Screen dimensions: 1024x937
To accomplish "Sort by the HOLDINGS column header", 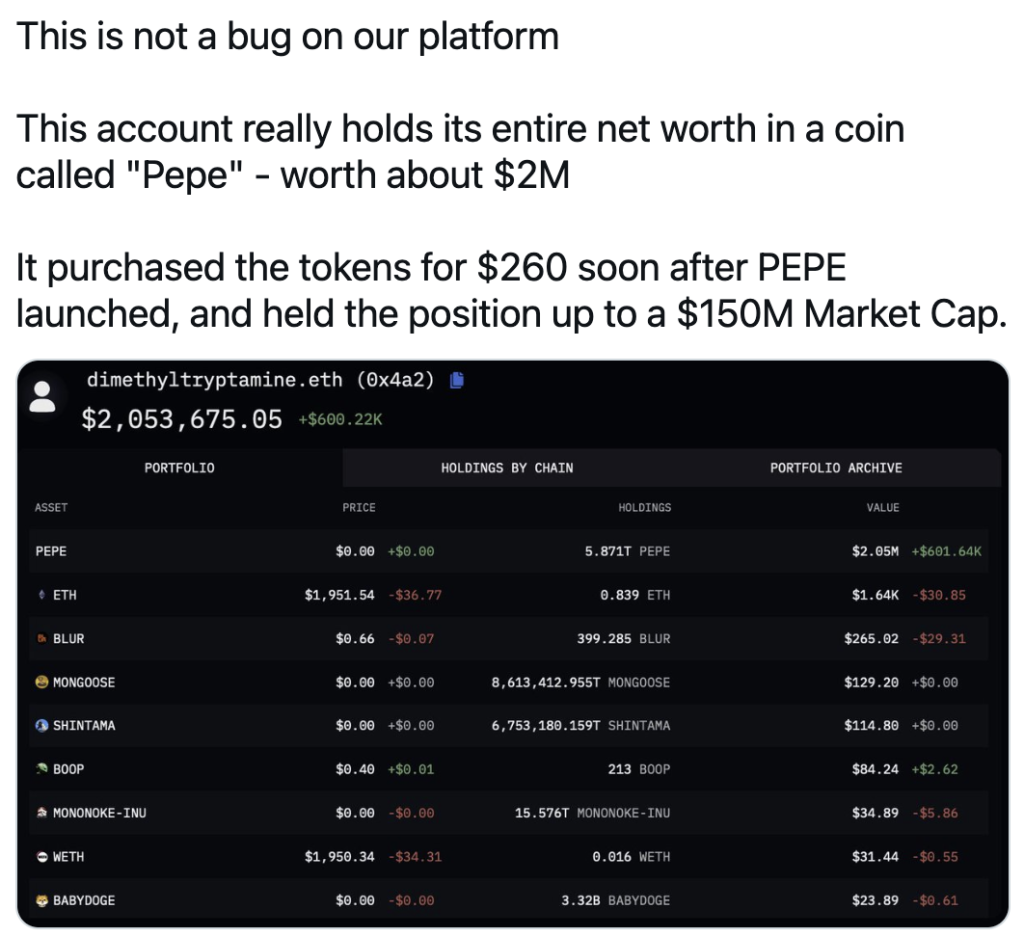I will [645, 507].
